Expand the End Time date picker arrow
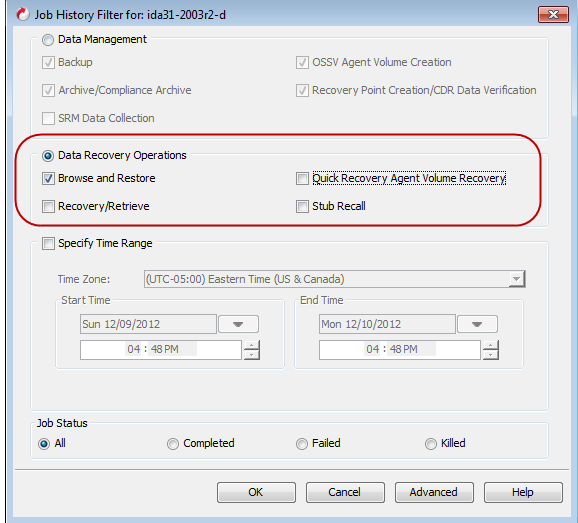 point(477,324)
